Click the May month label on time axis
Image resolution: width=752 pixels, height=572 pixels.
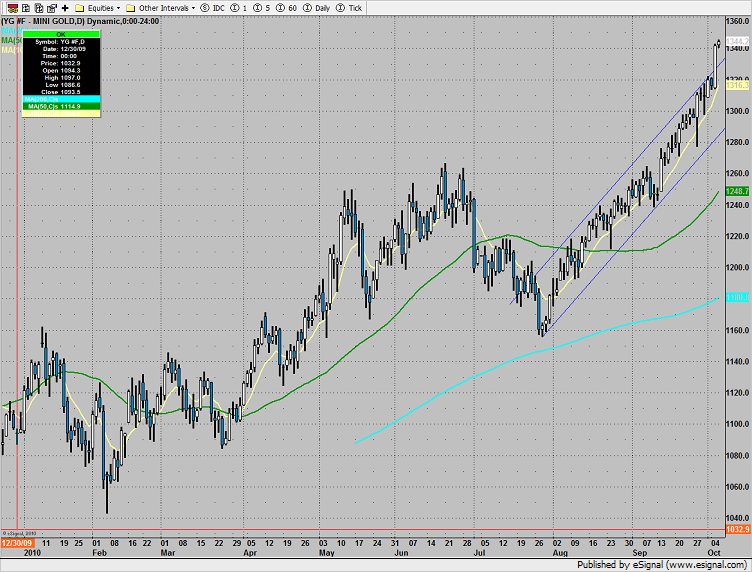click(326, 553)
